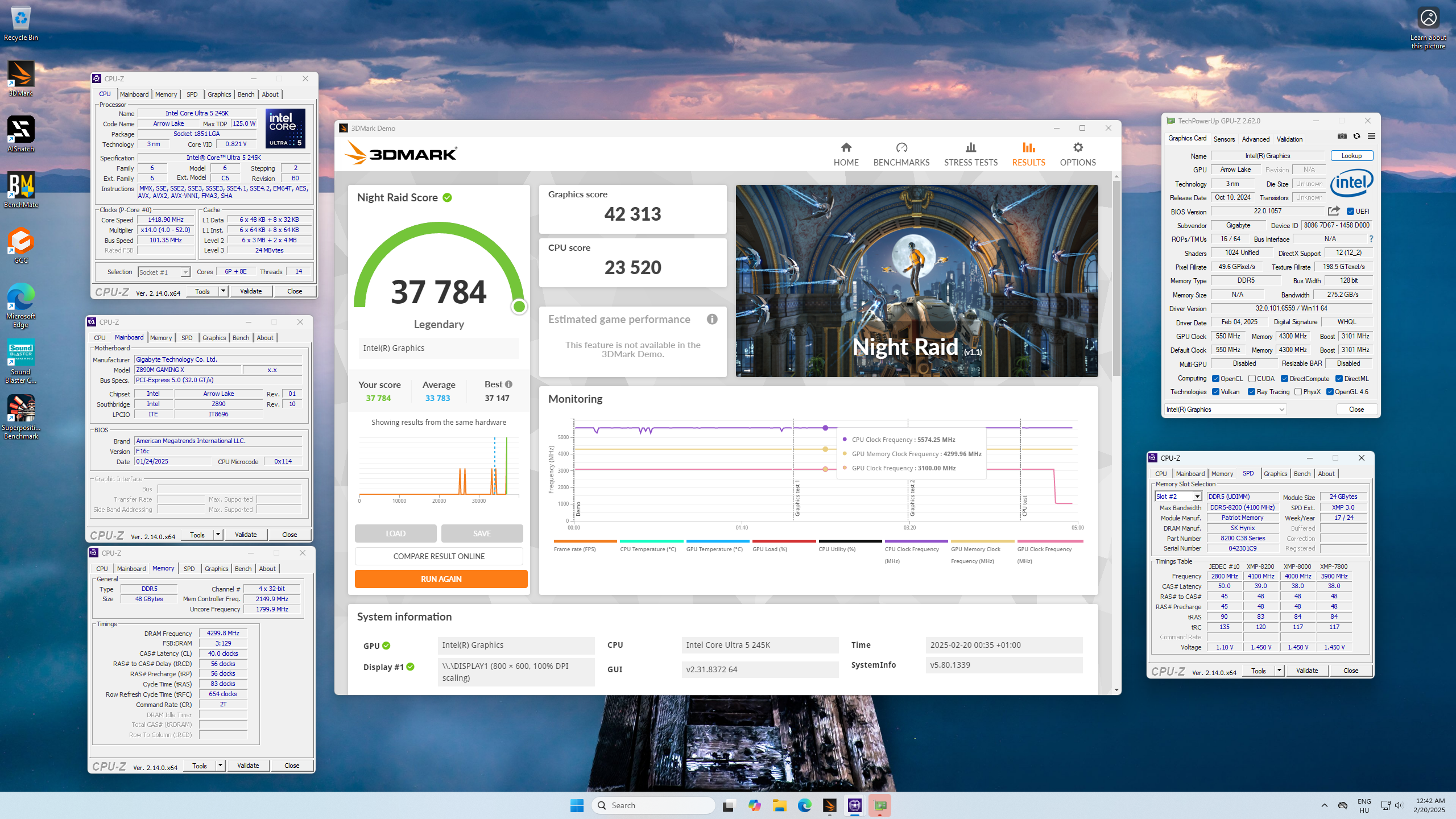
Task: Switch to the Validation tab in GPU-Z
Action: (1289, 139)
